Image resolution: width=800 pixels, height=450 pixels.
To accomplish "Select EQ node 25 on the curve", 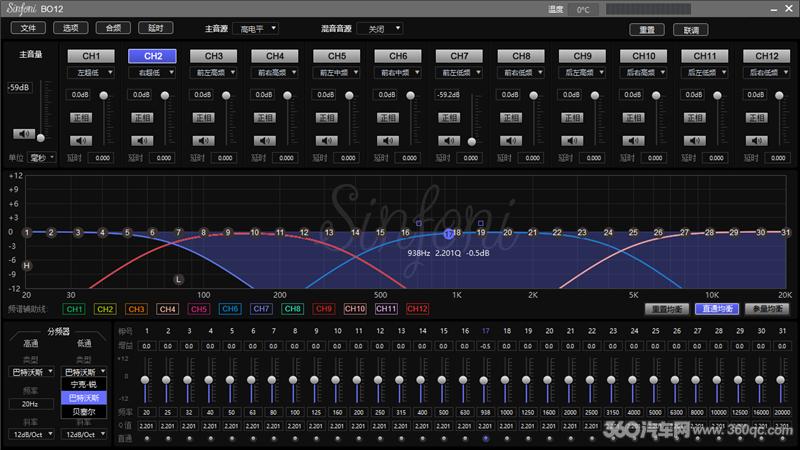I will coord(633,233).
